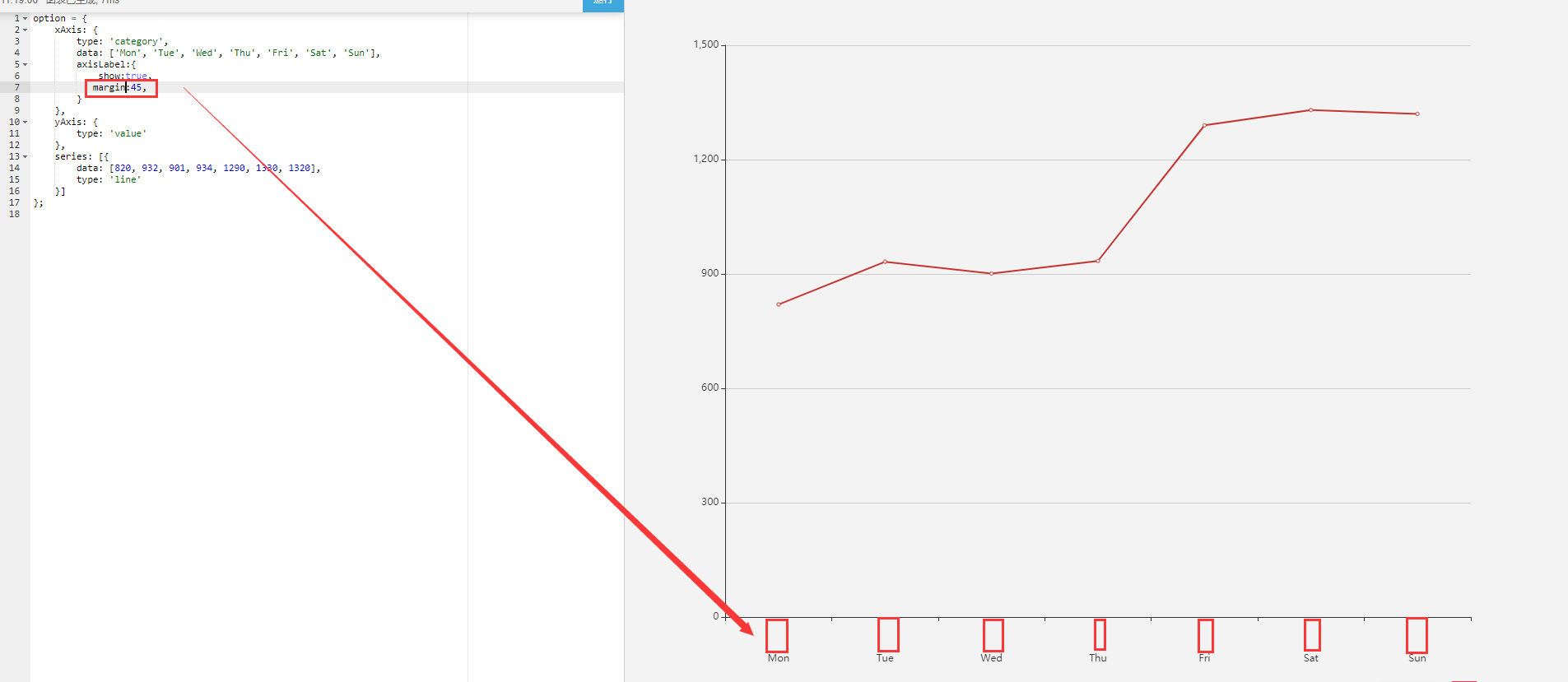Click the 'Thu' x-axis label

[1098, 658]
